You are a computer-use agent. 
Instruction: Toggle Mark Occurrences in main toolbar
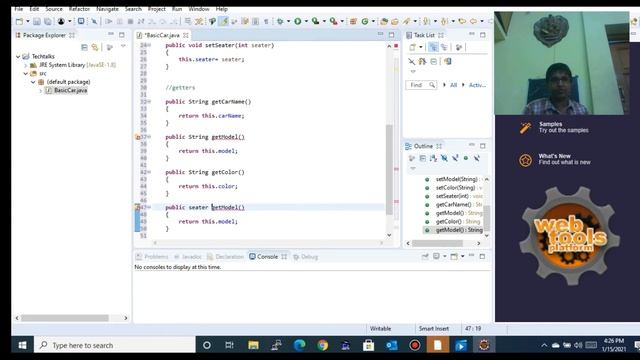coord(223,21)
